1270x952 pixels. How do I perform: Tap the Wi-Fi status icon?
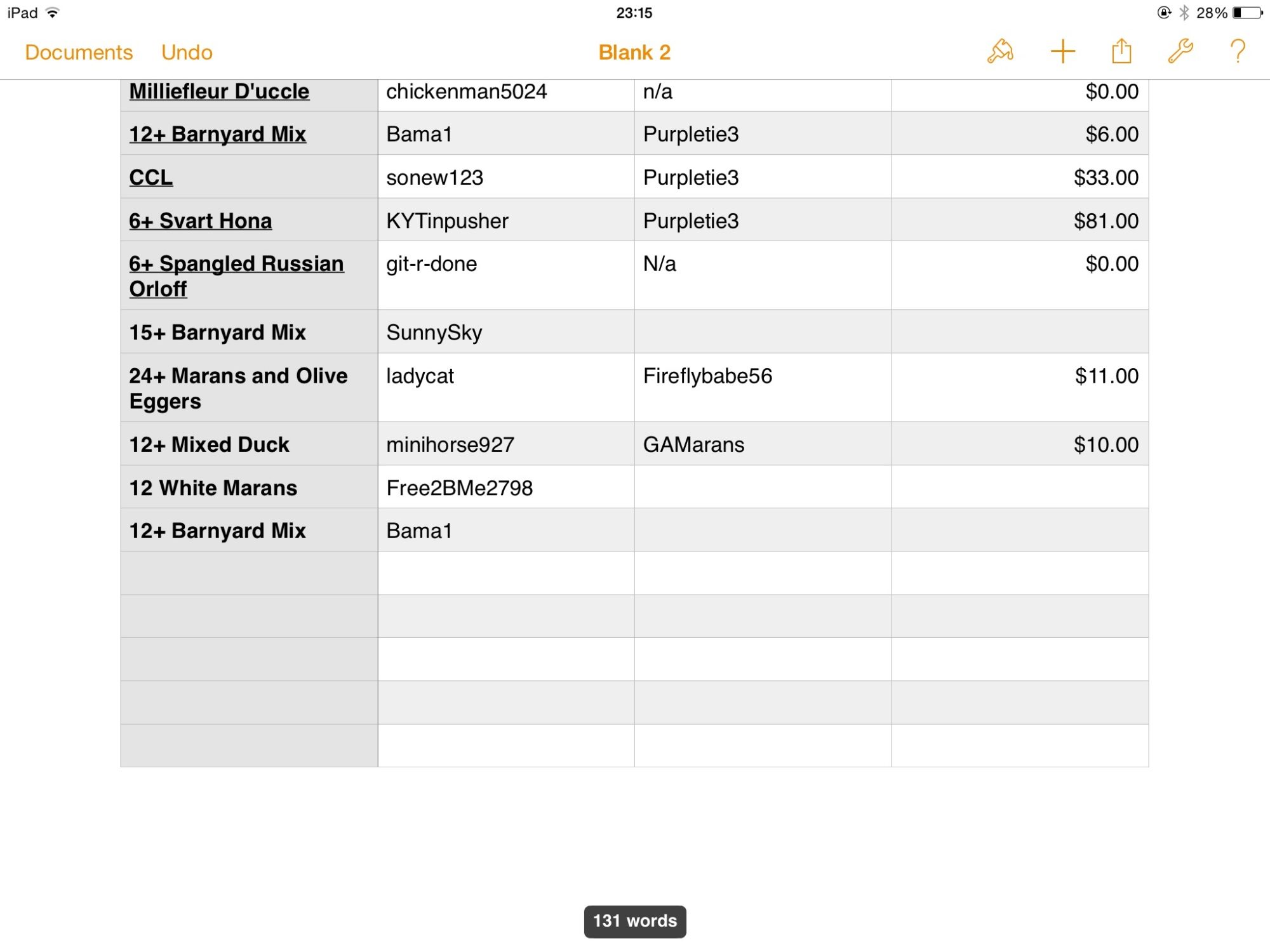(x=53, y=13)
